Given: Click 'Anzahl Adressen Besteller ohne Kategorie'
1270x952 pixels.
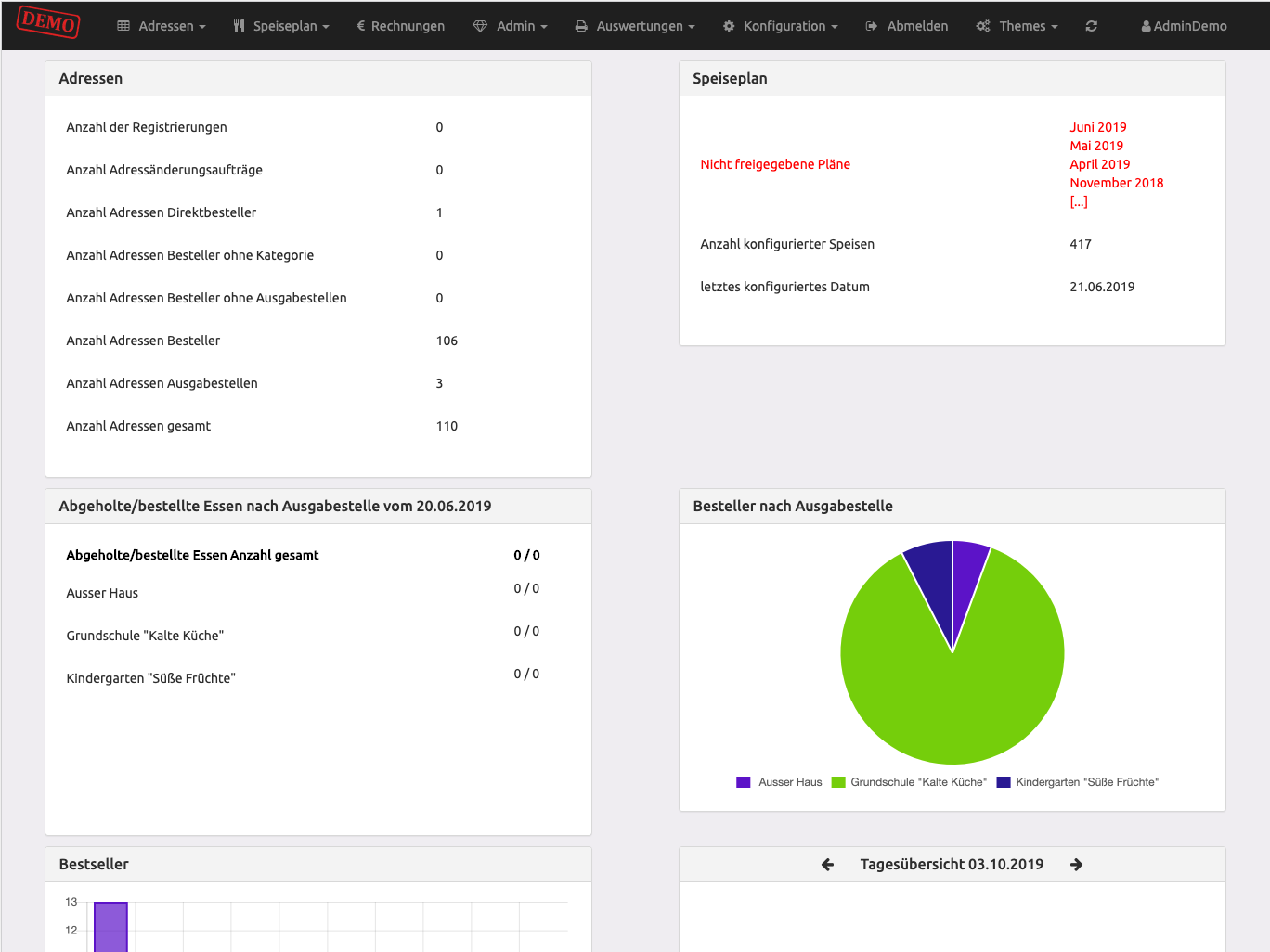Looking at the screenshot, I should (190, 255).
